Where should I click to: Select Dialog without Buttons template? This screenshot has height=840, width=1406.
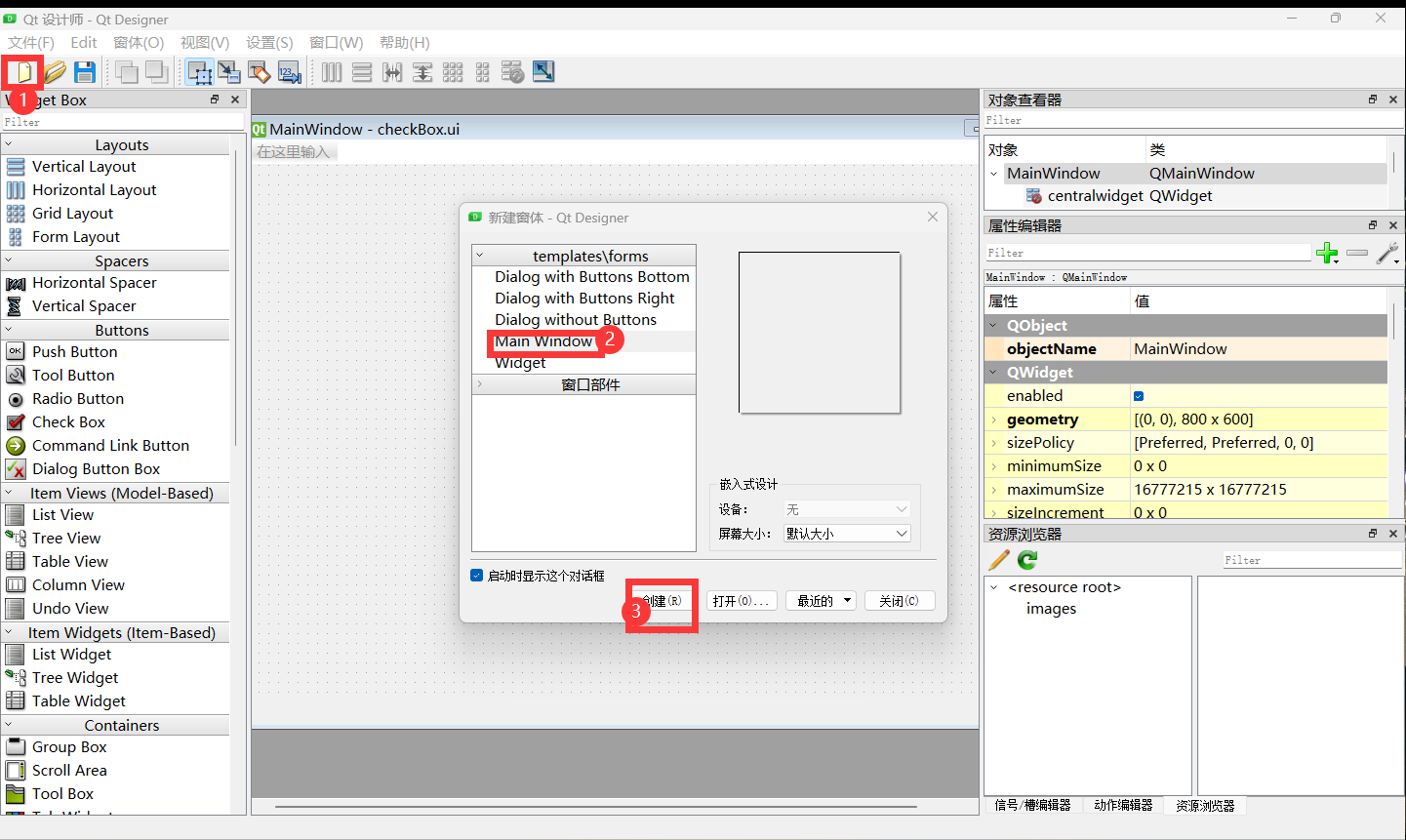coord(576,320)
